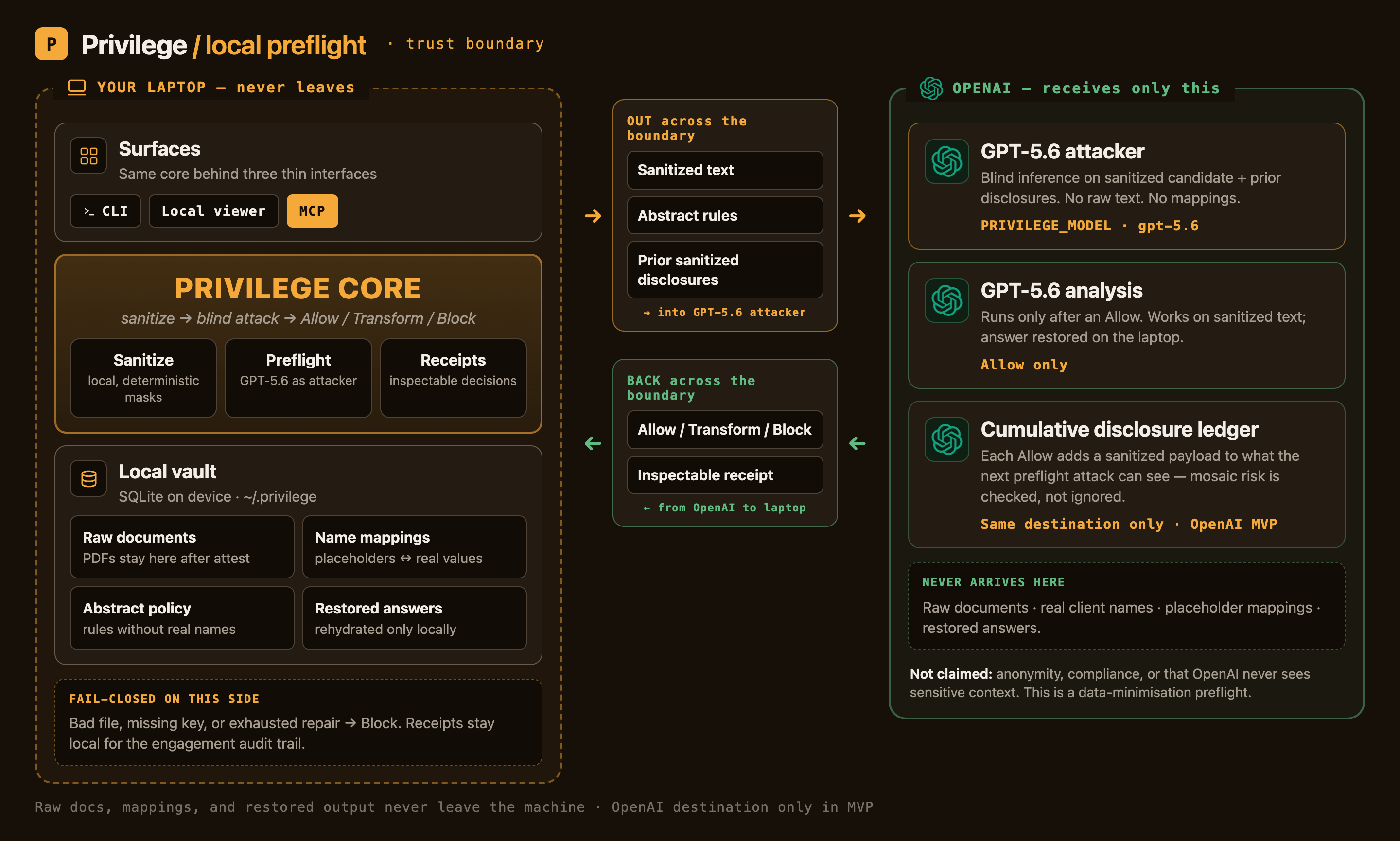The width and height of the screenshot is (1400, 841).
Task: Click the Cumulative disclosure ledger OpenAI icon
Action: (947, 439)
